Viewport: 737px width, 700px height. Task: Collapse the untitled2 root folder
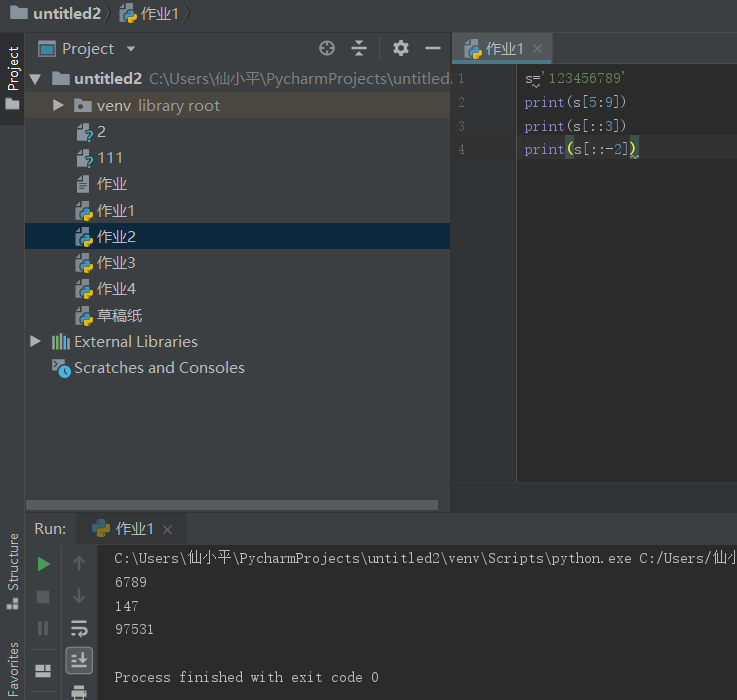(x=35, y=79)
